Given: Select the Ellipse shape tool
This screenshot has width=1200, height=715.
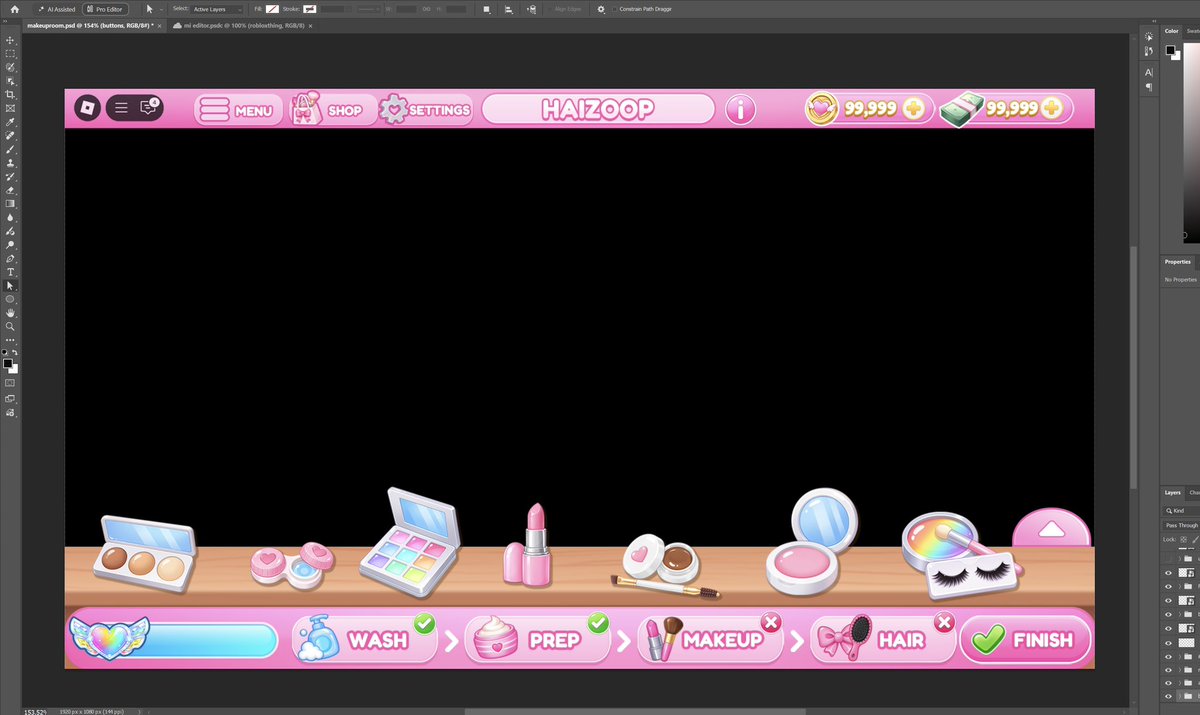Looking at the screenshot, I should [x=10, y=299].
